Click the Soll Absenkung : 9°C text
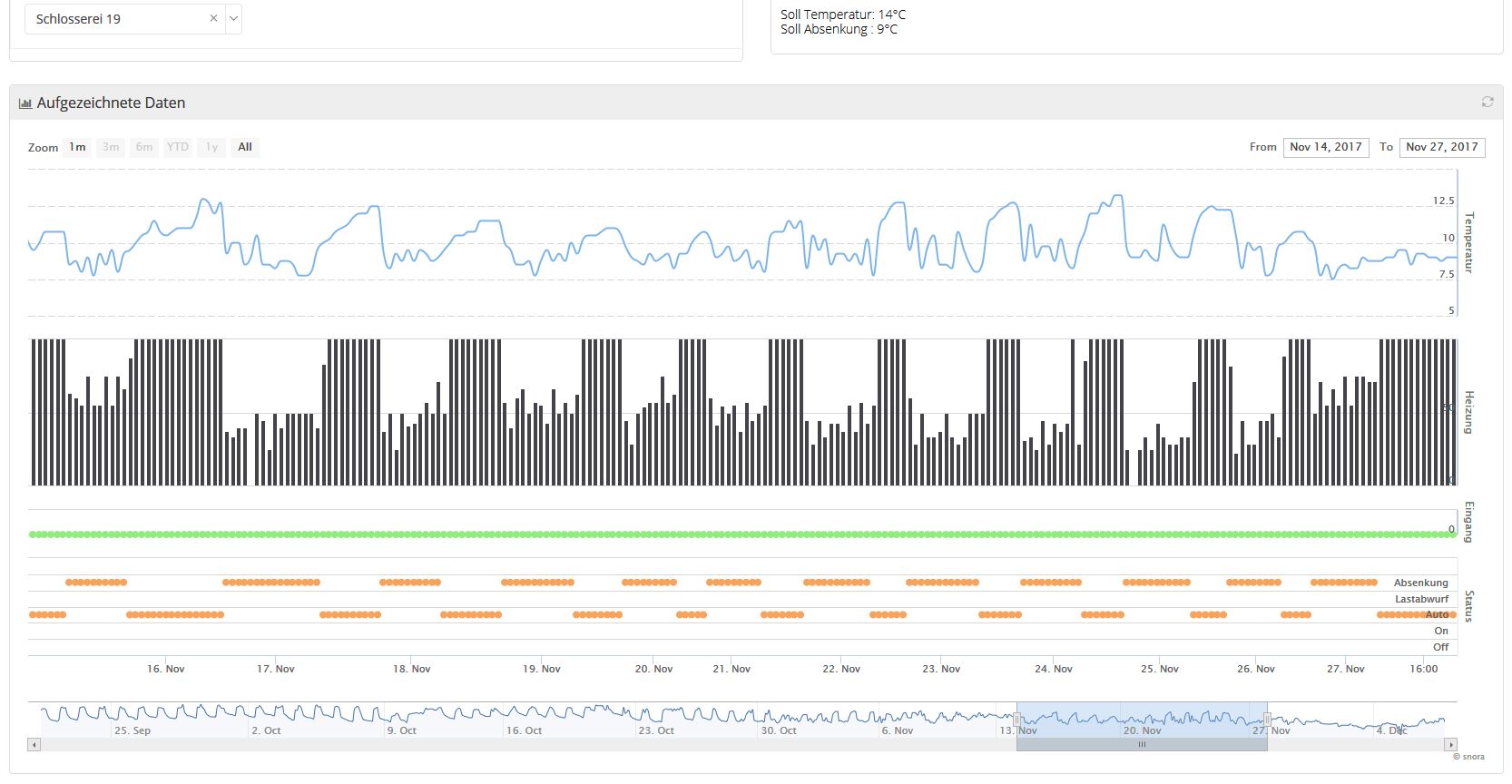Viewport: 1512px width, 784px height. [x=839, y=29]
